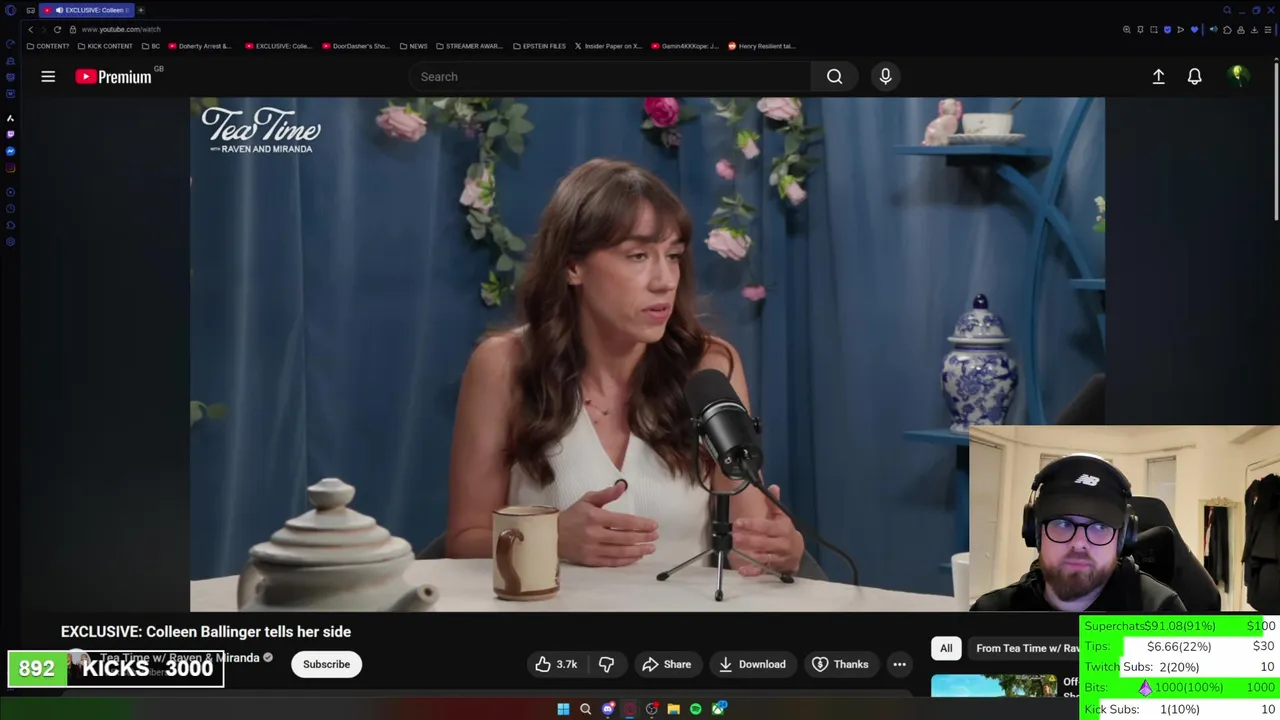Toggle the ad blocker shield icon
The width and height of the screenshot is (1280, 720).
tap(1167, 29)
